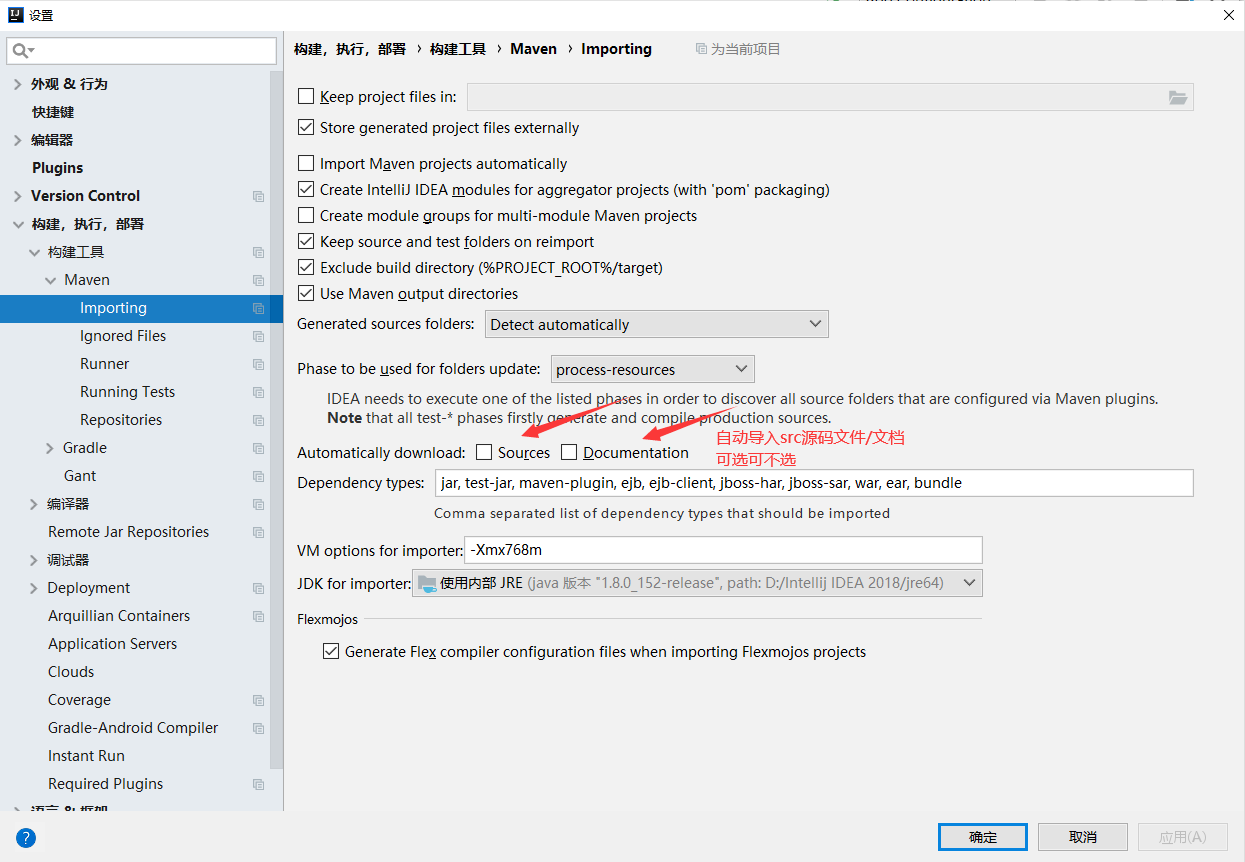Check the Documentation auto-download box

569,453
